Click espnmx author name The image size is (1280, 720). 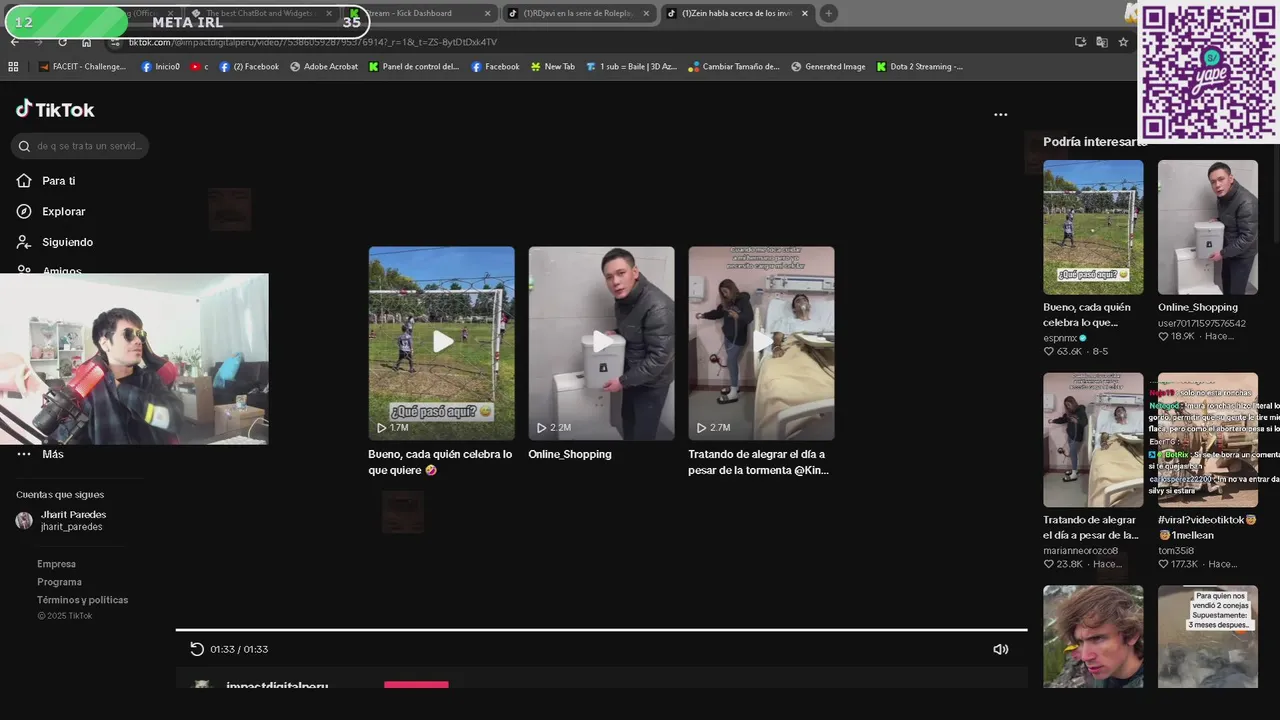coord(1060,338)
